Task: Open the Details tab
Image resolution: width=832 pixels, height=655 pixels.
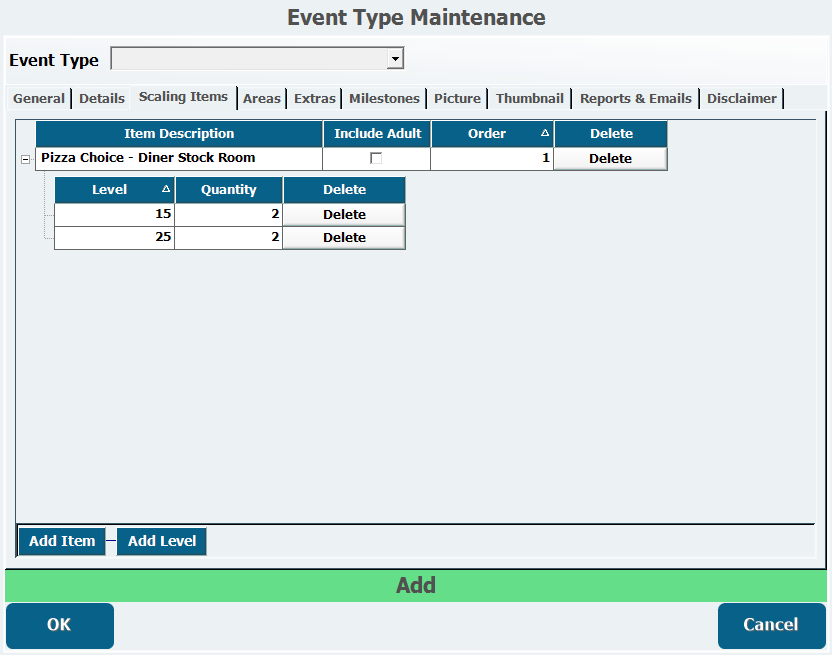Action: [x=102, y=98]
